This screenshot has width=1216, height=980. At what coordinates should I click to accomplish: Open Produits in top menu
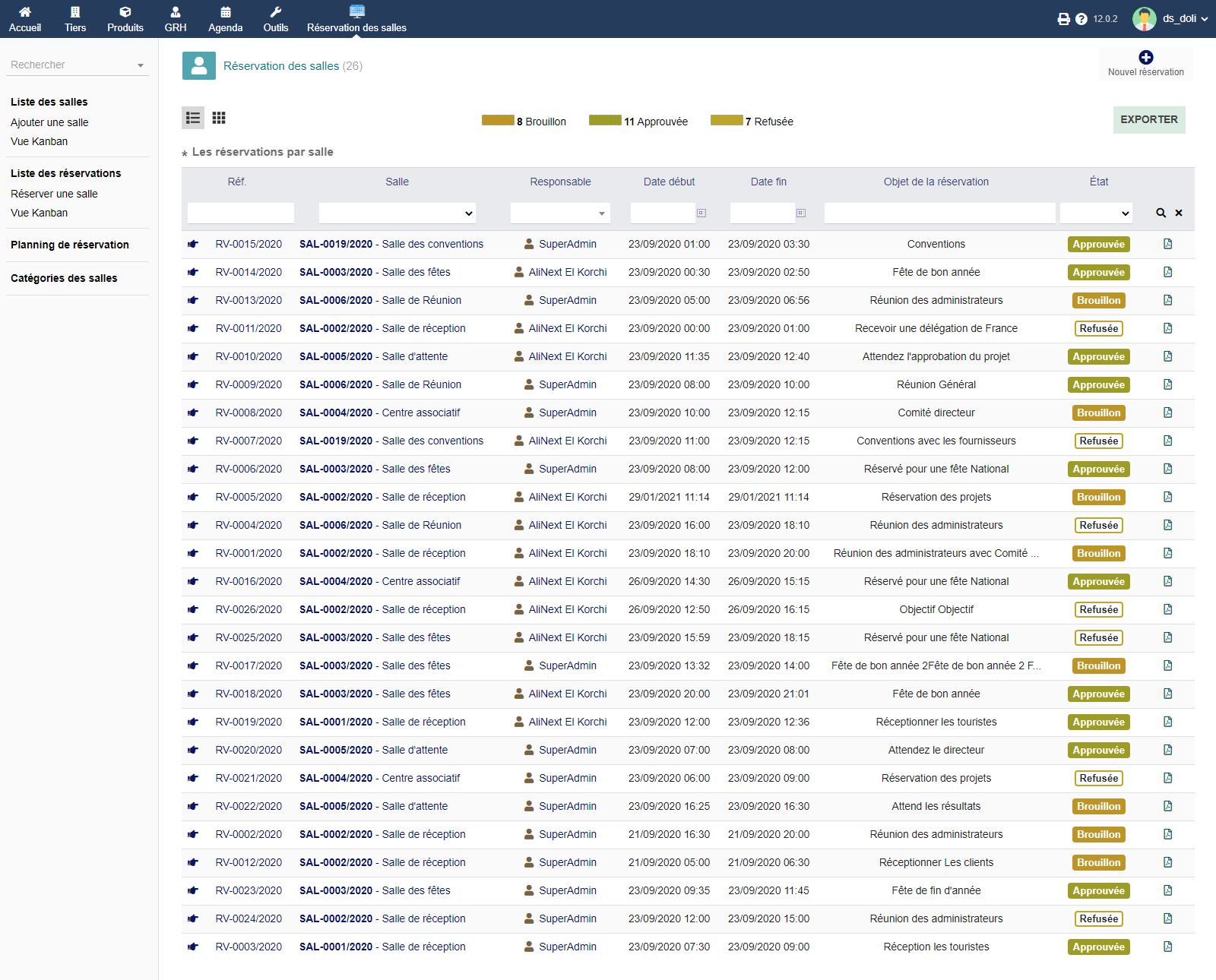[125, 19]
